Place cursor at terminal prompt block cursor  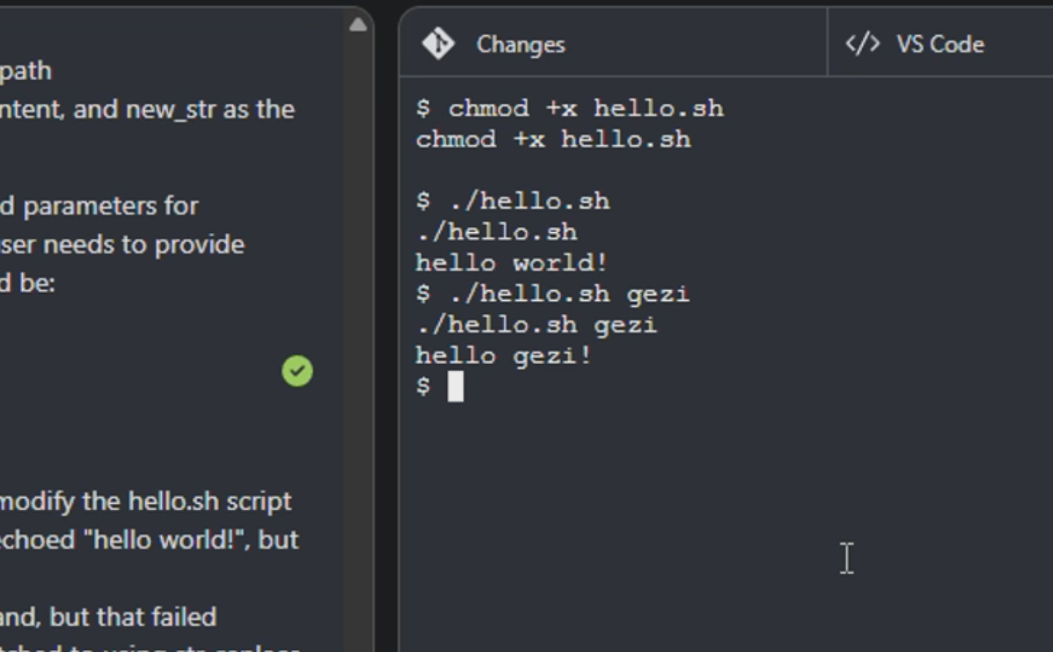coord(455,386)
